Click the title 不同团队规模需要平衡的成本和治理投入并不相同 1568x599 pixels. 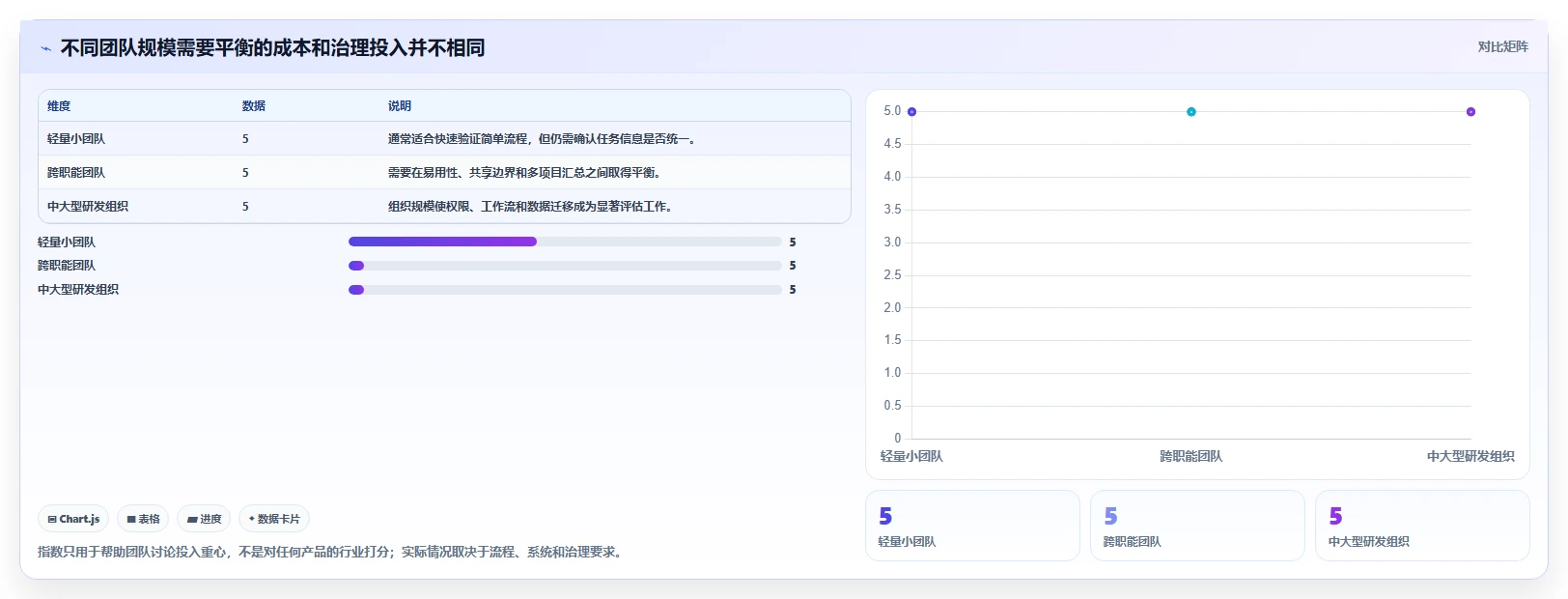coord(272,47)
